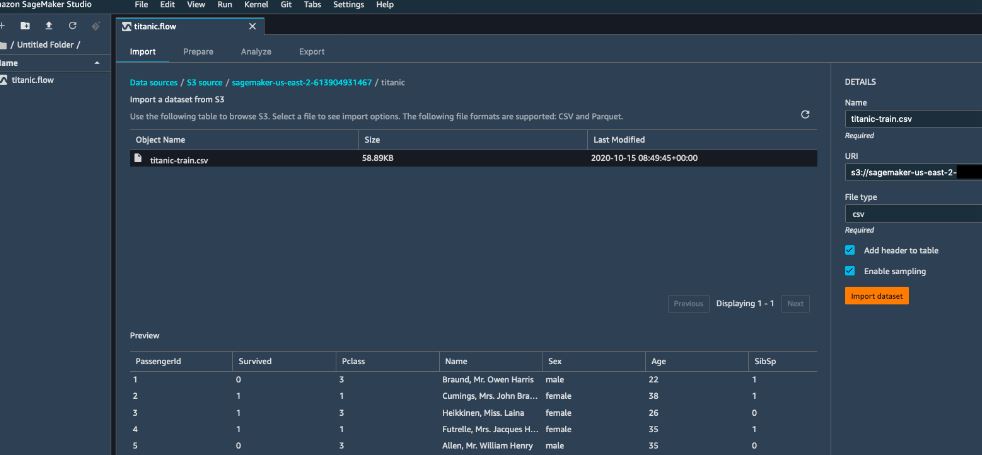Click the Cumings, Mrs. John name cell
Screen dimensions: 982x455
(x=490, y=396)
